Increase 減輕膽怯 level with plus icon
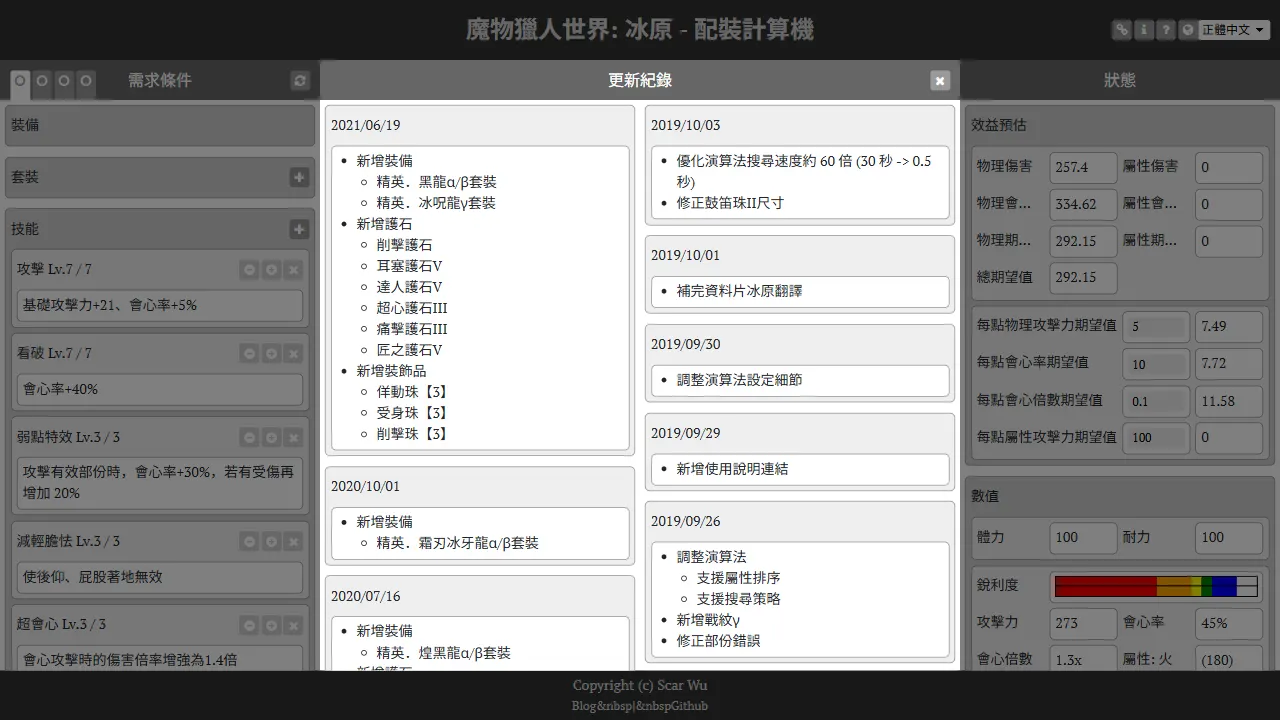This screenshot has height=720, width=1280. coord(271,541)
